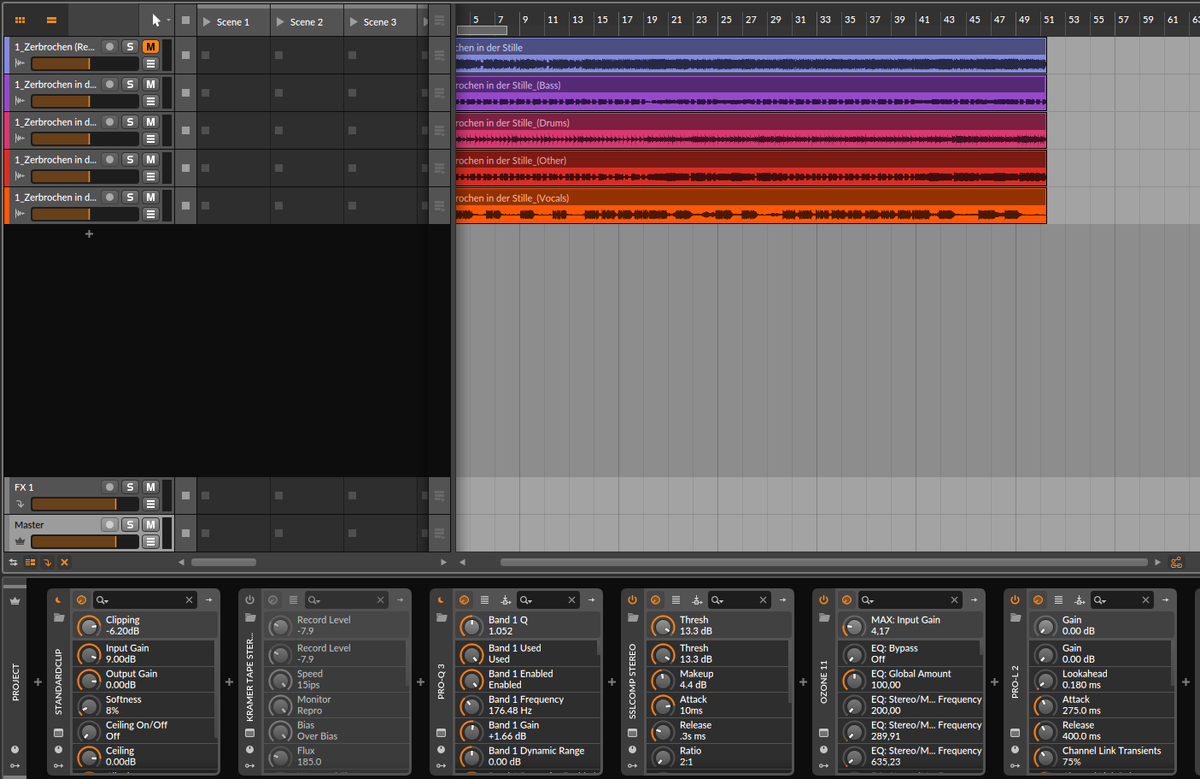The height and width of the screenshot is (779, 1200).
Task: Click KRAMER TAPE clock icon
Action: point(249,749)
